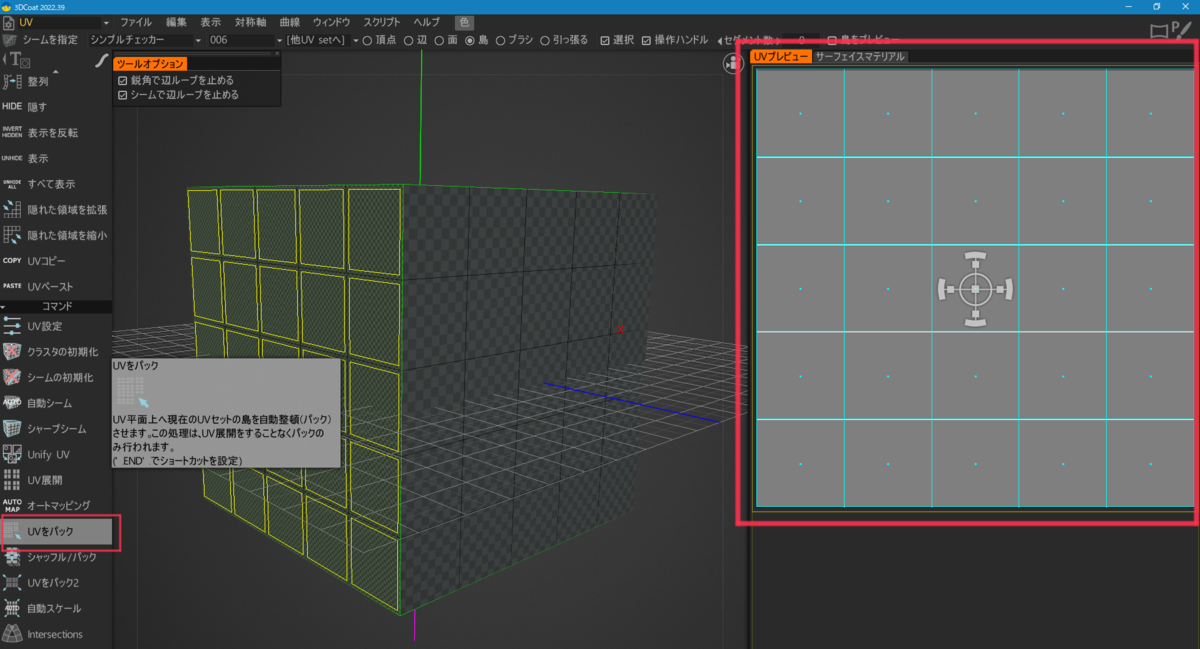Viewport: 1200px width, 649px height.
Task: Choose 隠れた領域を拡張 expand hidden tool
Action: [55, 210]
